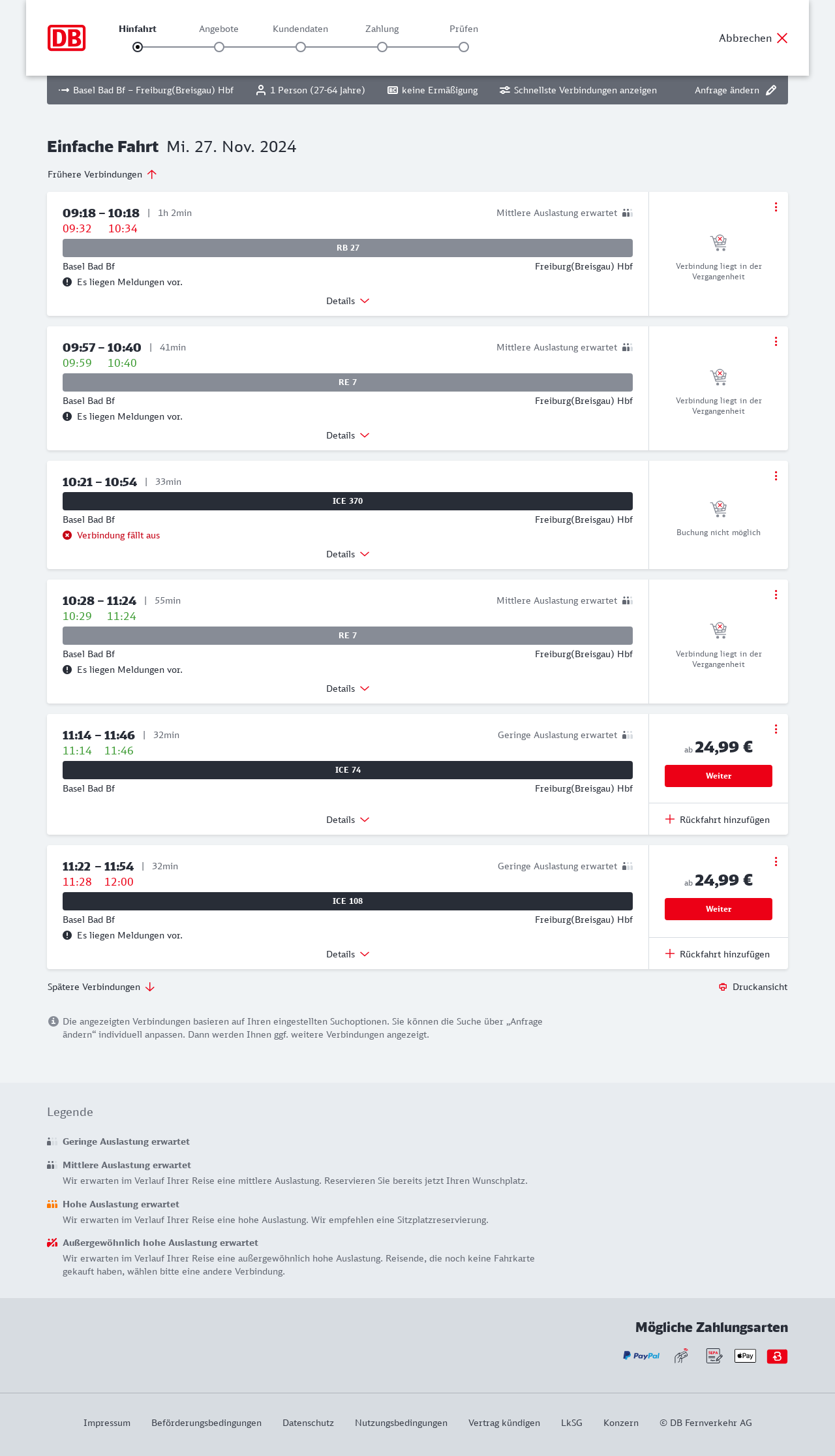Image resolution: width=835 pixels, height=1456 pixels.
Task: Expand Details for the ICE 370 connection
Action: point(348,554)
